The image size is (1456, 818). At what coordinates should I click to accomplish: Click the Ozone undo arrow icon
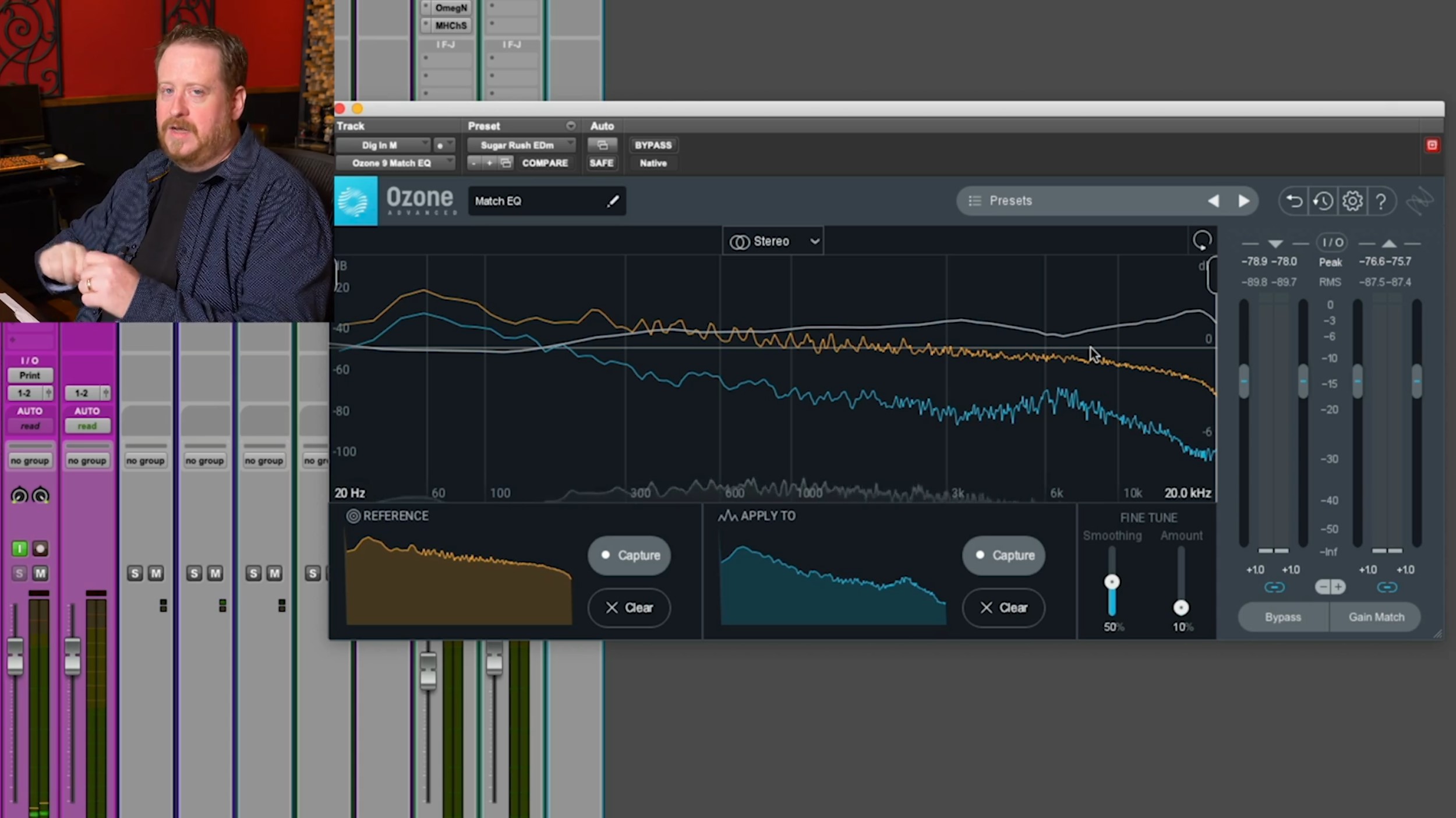click(1294, 201)
